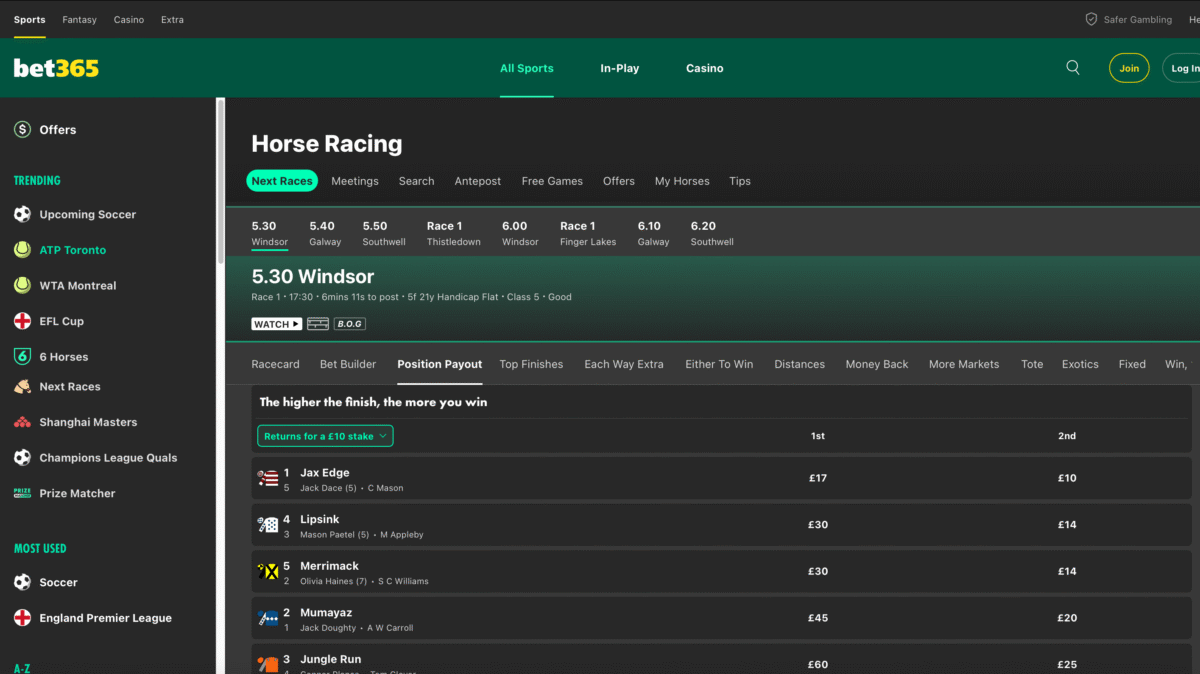The width and height of the screenshot is (1200, 674).
Task: Select Tote market tab
Action: (x=1032, y=364)
